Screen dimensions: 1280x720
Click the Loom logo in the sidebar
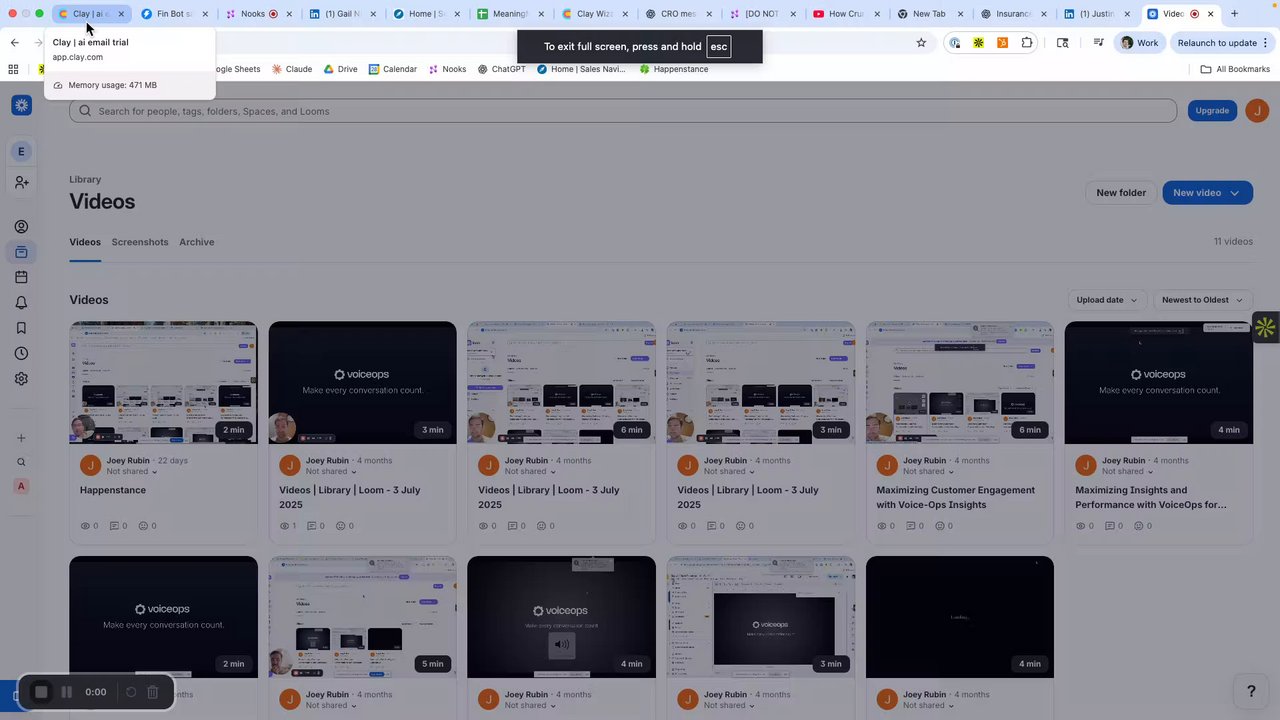tap(21, 105)
